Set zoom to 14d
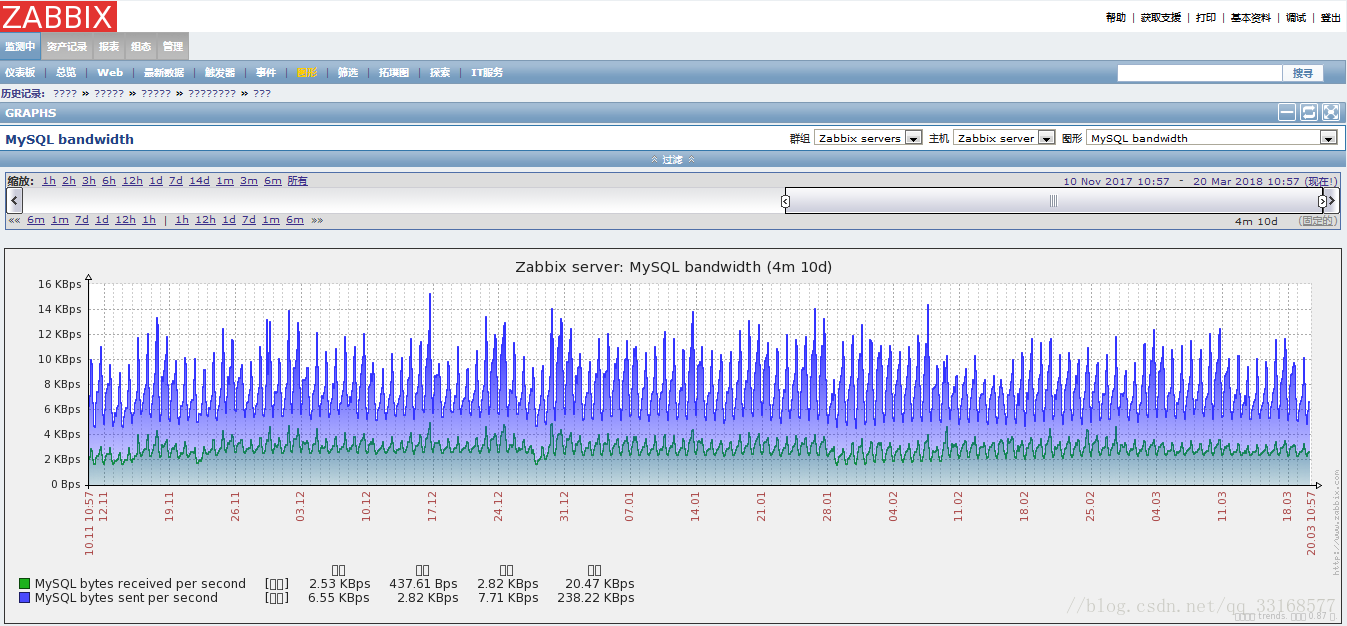The height and width of the screenshot is (626, 1347). click(200, 181)
